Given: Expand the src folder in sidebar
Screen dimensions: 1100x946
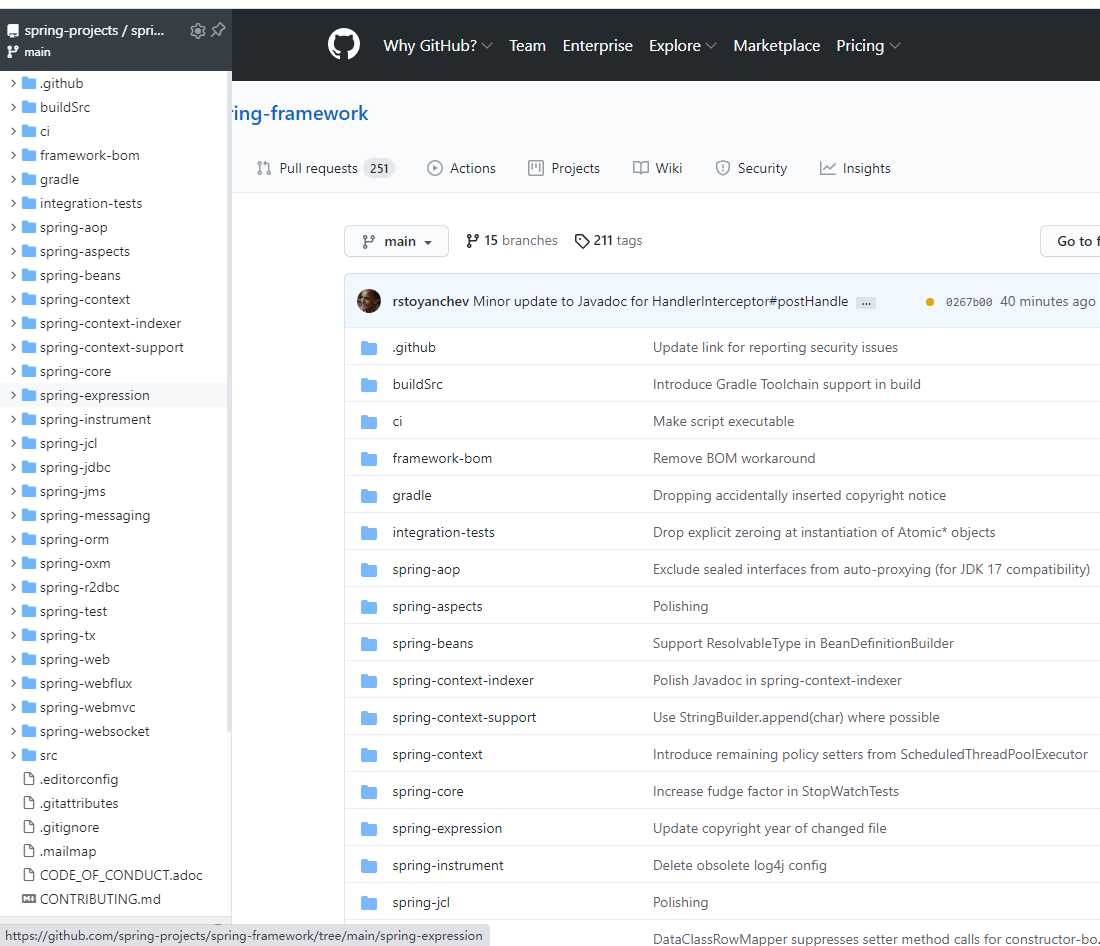Looking at the screenshot, I should click(13, 755).
